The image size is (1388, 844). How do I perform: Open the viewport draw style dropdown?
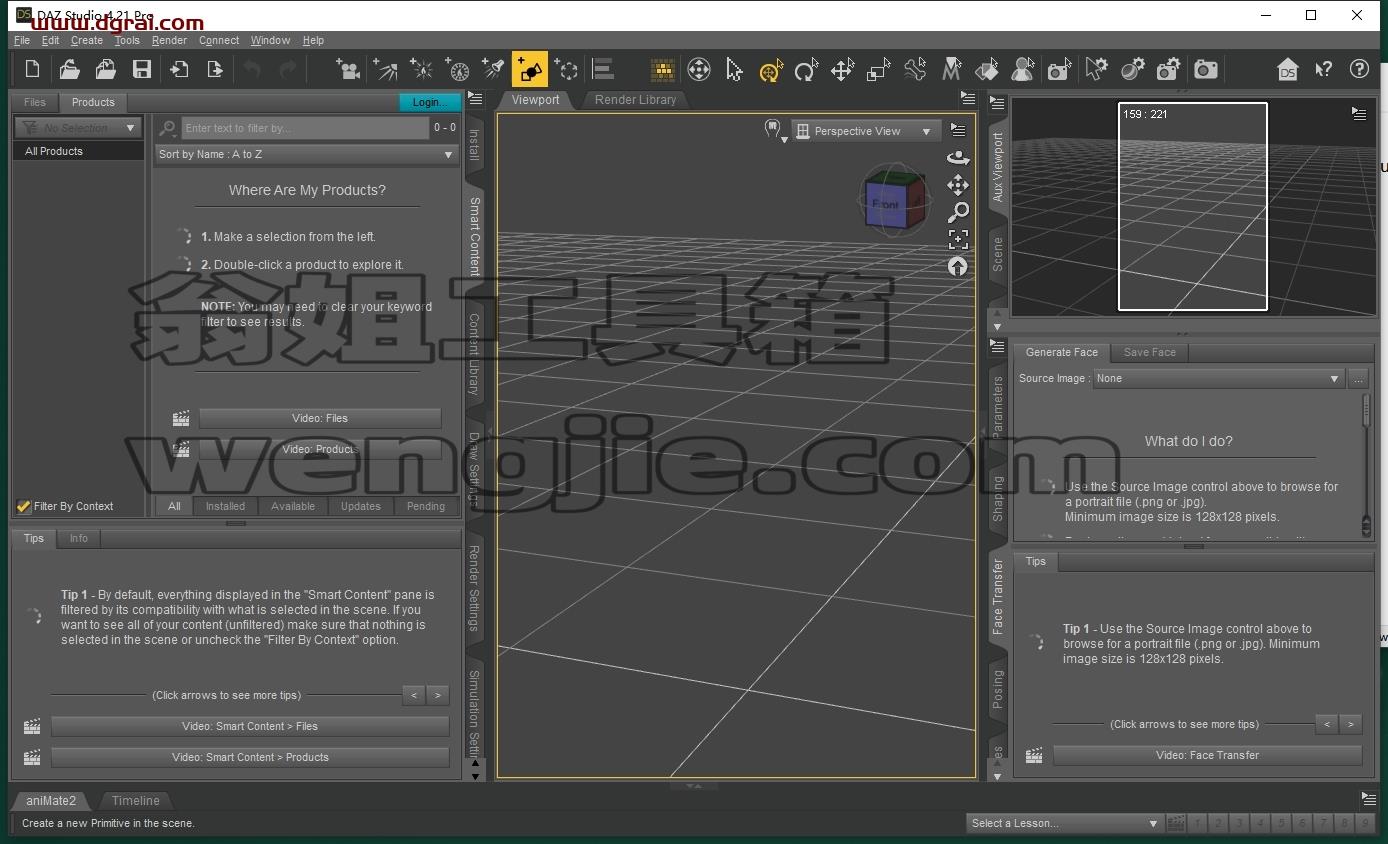click(x=775, y=131)
